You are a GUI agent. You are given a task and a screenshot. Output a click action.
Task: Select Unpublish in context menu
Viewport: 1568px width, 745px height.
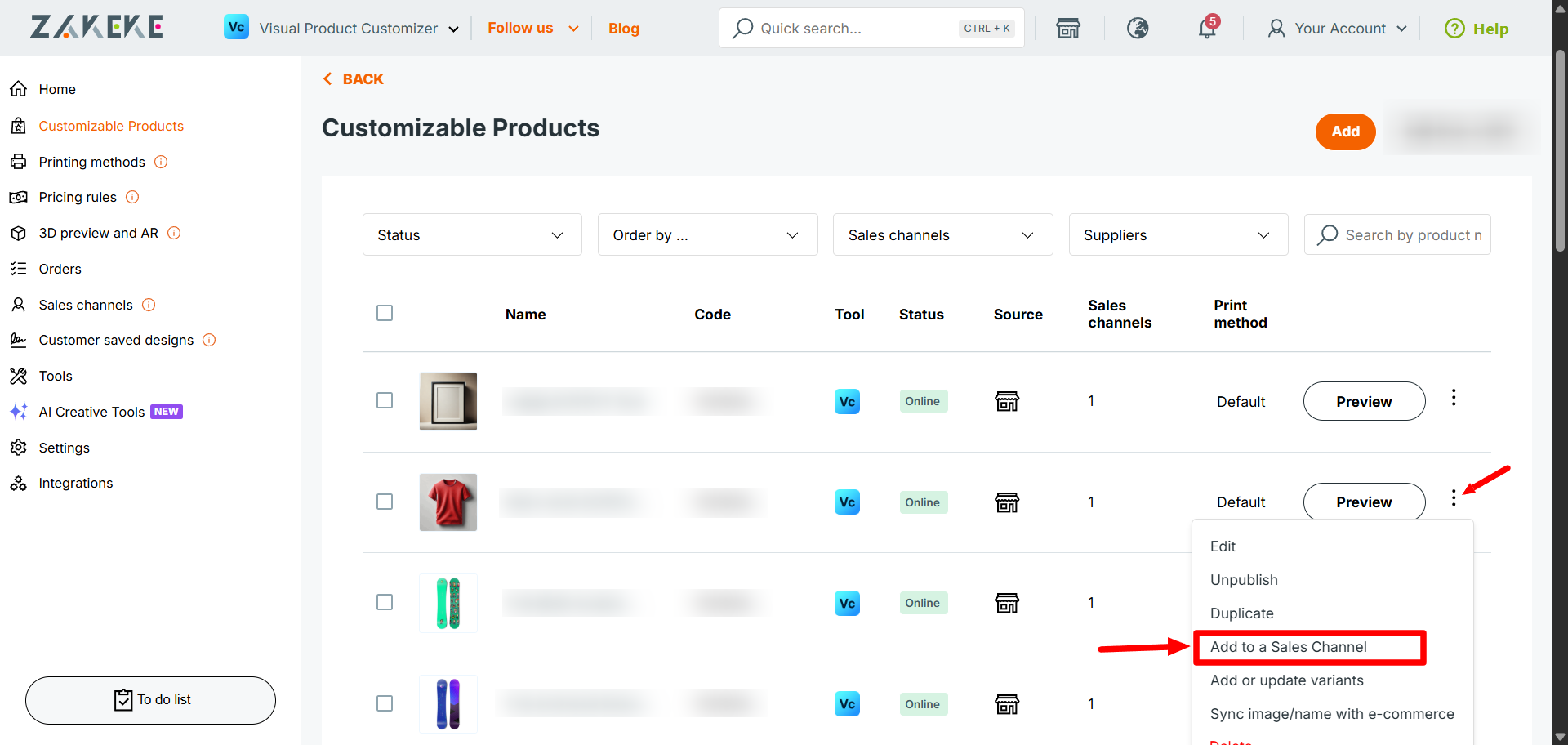click(x=1244, y=580)
